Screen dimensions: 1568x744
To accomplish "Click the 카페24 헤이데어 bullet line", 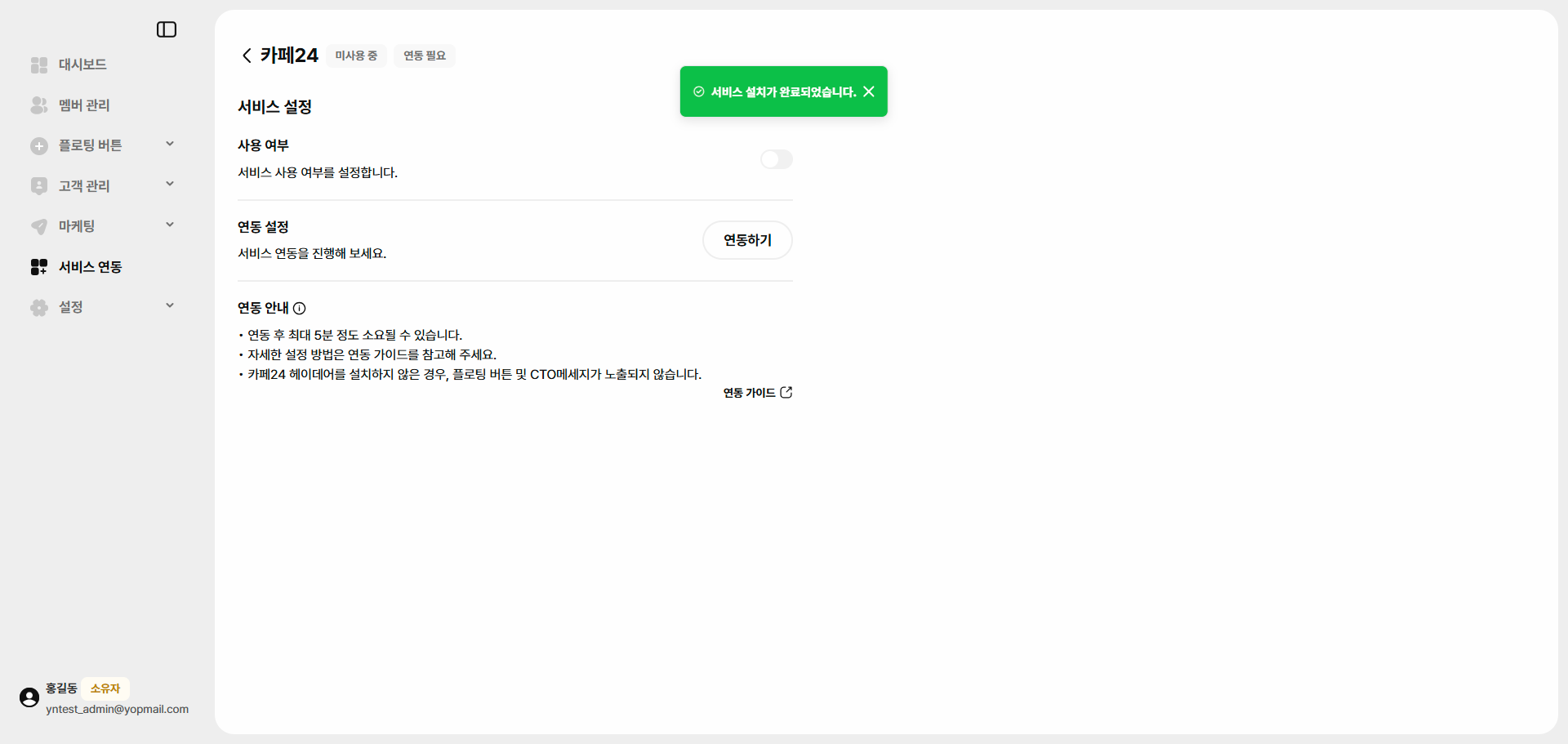I will point(474,374).
